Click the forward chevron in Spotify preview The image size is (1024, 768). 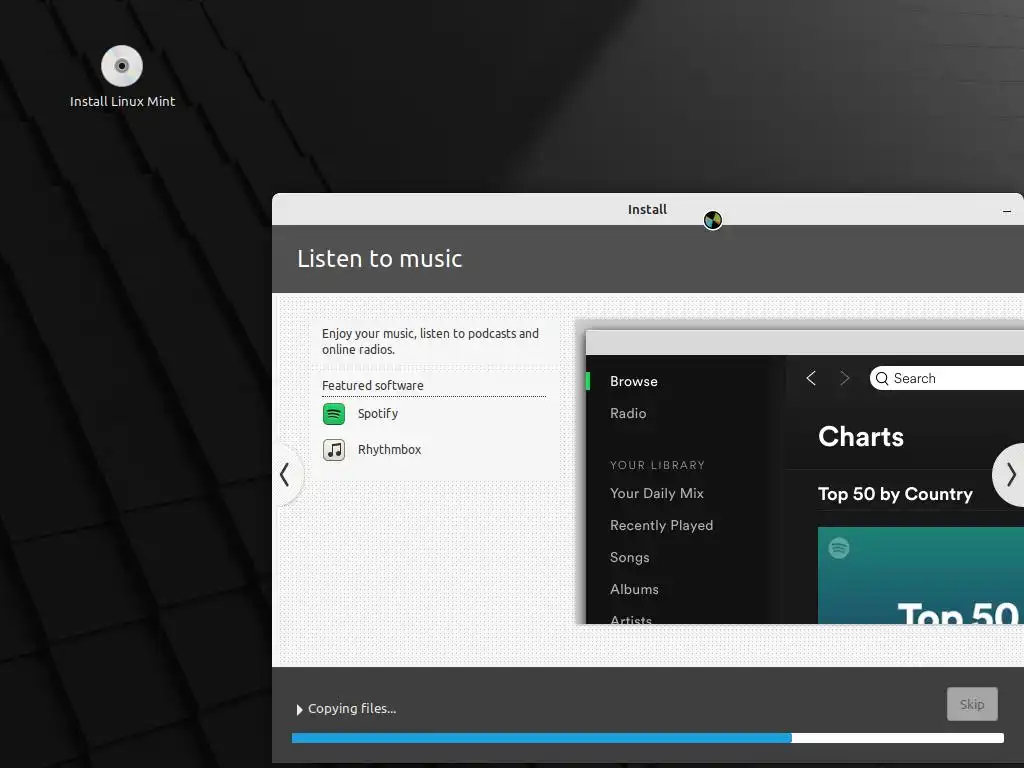click(x=844, y=378)
